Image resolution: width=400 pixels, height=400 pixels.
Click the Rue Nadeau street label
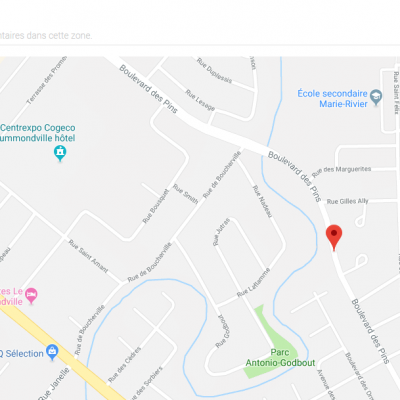pos(263,201)
